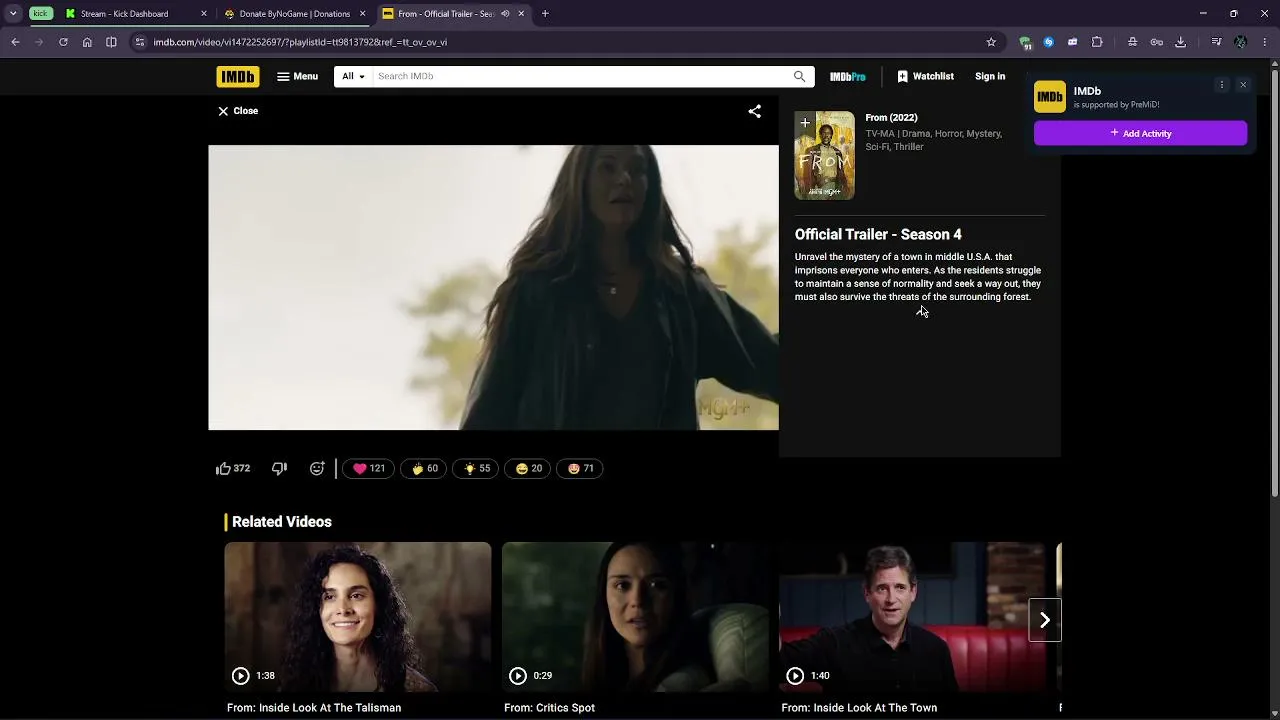
Task: Expand the All search category dropdown
Action: [353, 76]
